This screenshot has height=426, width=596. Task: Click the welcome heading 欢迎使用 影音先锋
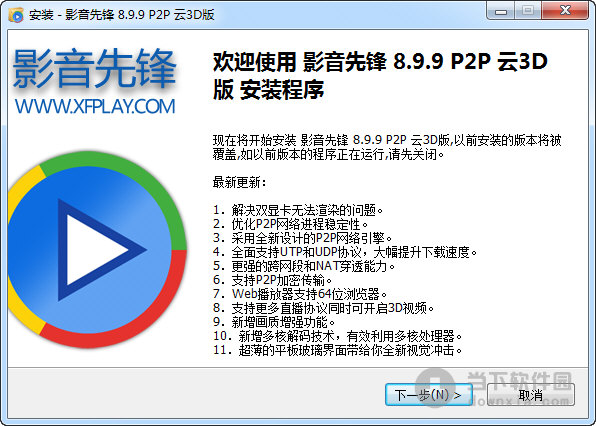coord(380,75)
